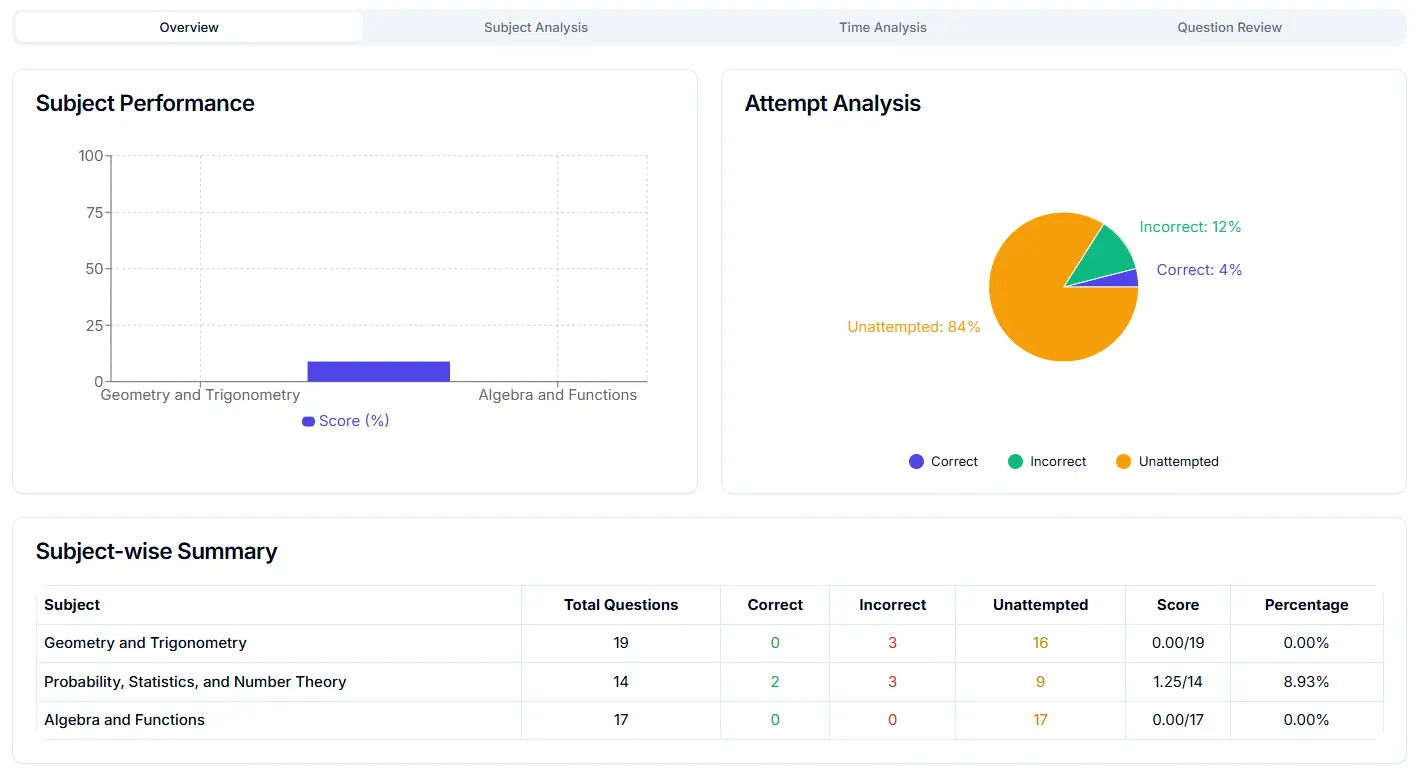Switch to the Subject Analysis tab
The width and height of the screenshot is (1420, 778).
tap(535, 27)
